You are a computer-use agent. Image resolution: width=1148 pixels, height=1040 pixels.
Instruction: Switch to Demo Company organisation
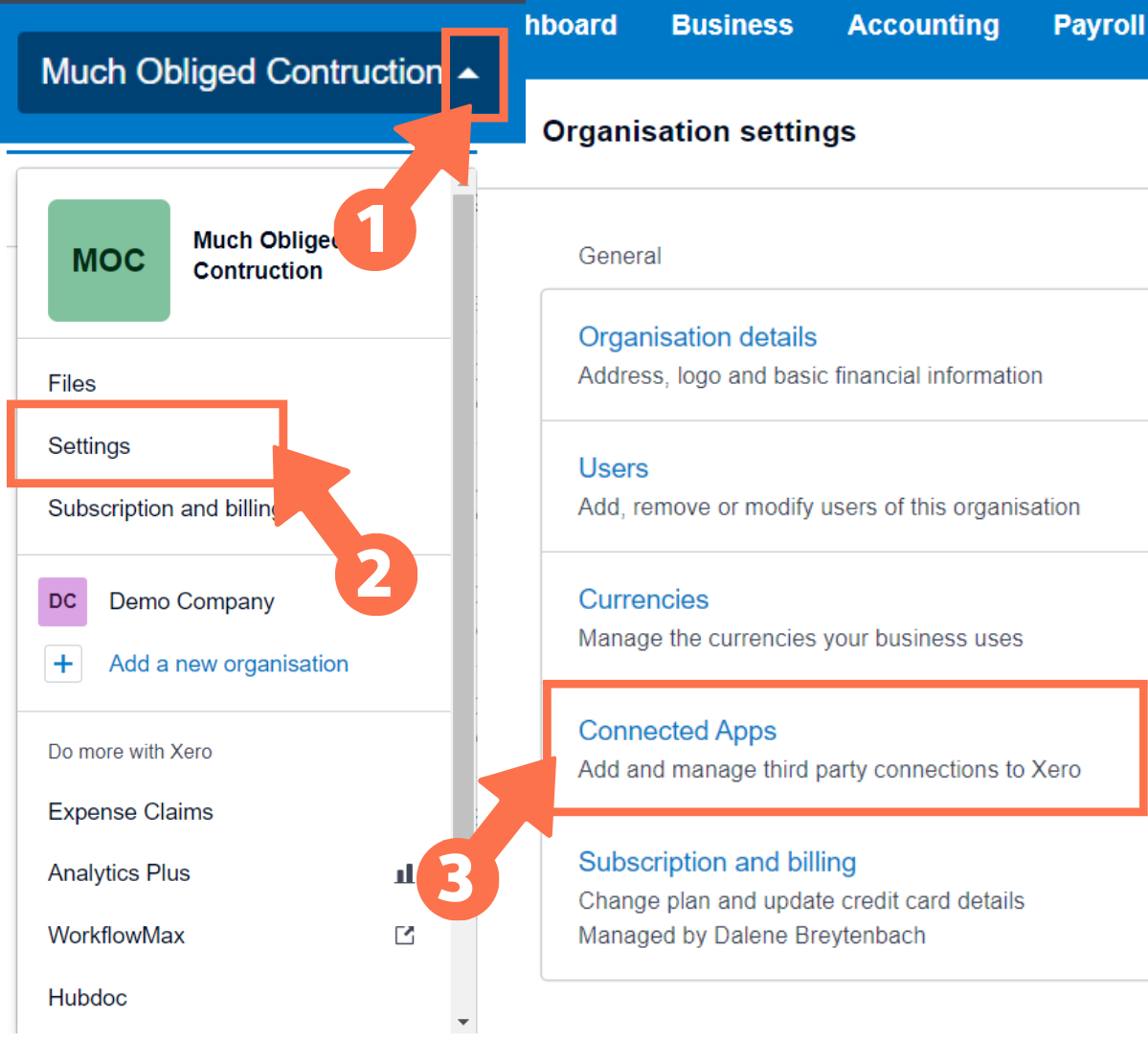point(192,601)
